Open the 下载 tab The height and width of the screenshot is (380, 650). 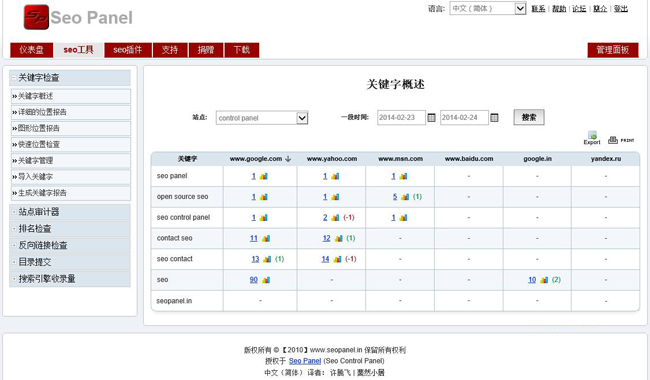[242, 50]
